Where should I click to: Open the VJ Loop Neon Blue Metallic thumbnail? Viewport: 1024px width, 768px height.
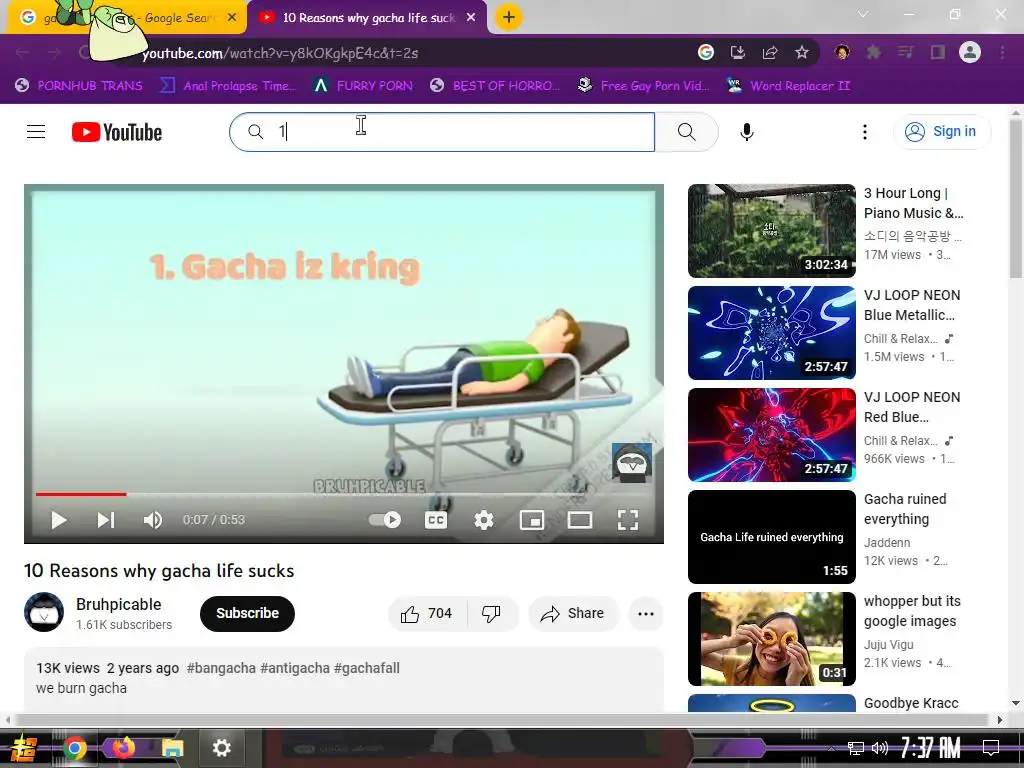(x=771, y=332)
